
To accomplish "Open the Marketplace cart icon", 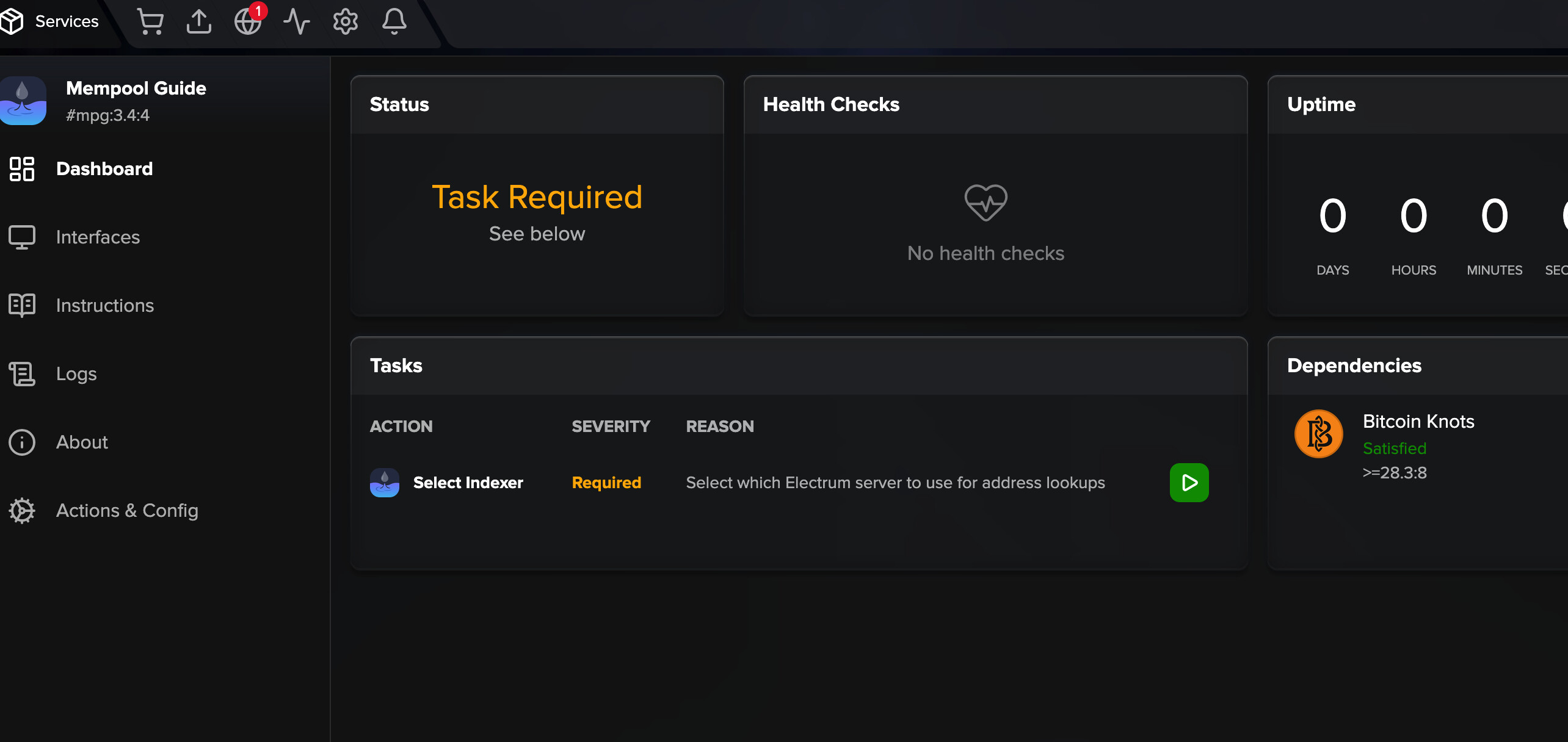I will (x=150, y=22).
